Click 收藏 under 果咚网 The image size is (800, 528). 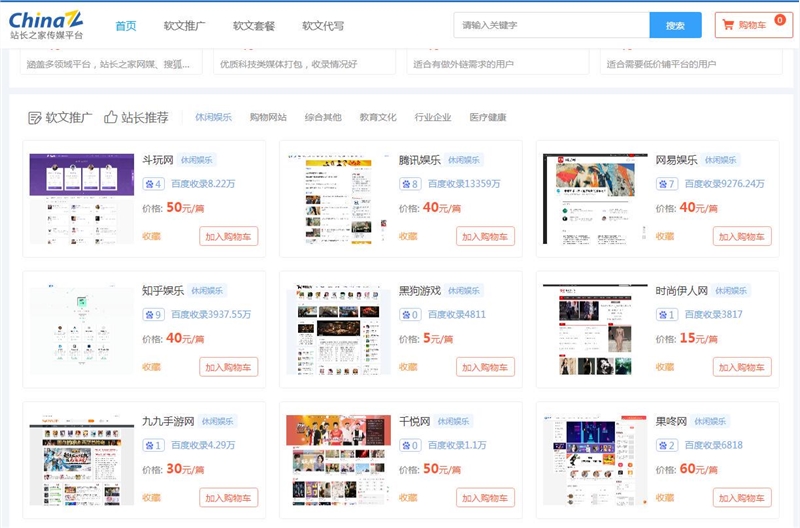click(x=665, y=497)
